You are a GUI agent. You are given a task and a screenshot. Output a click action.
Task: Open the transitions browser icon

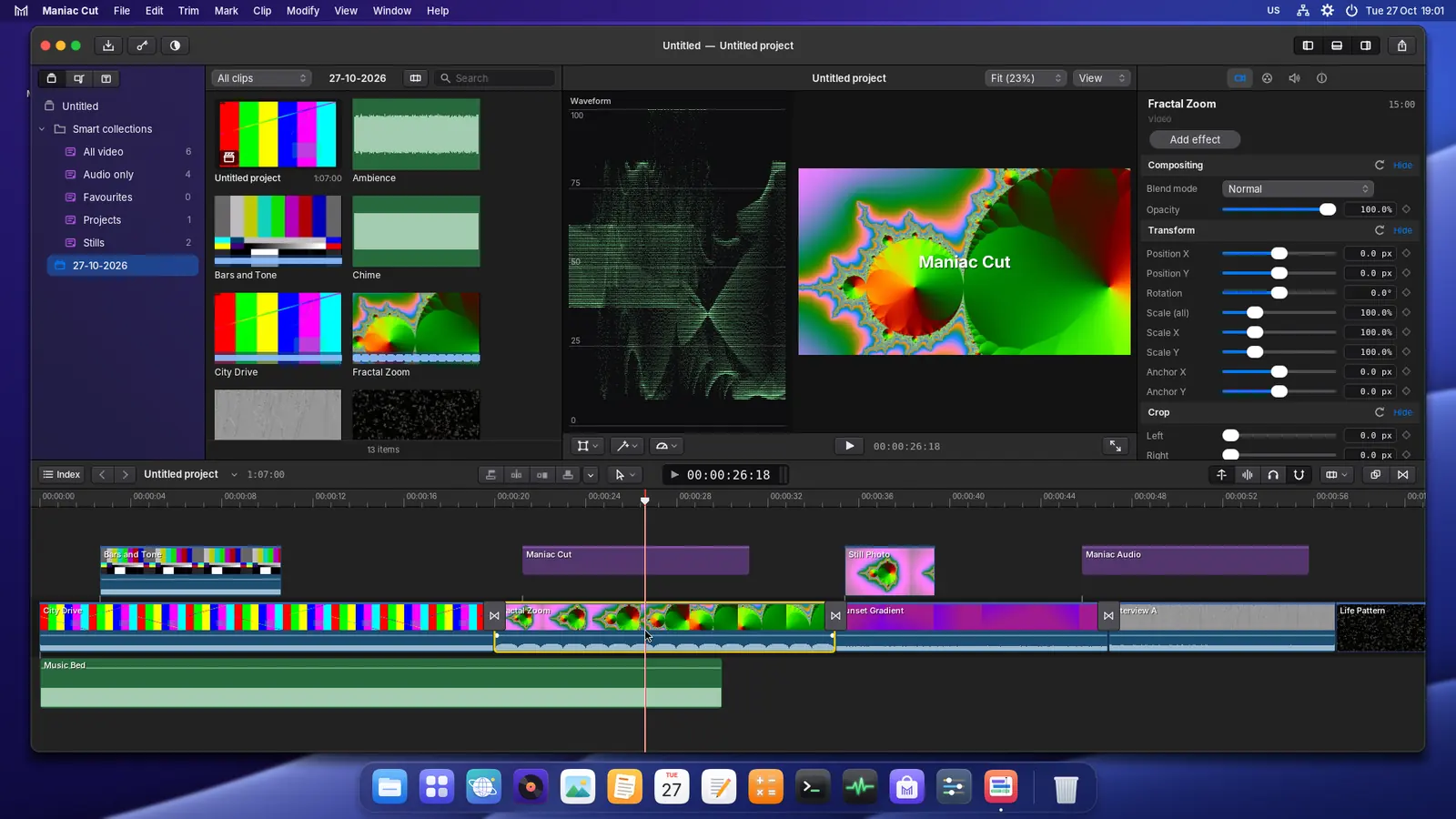[1403, 475]
